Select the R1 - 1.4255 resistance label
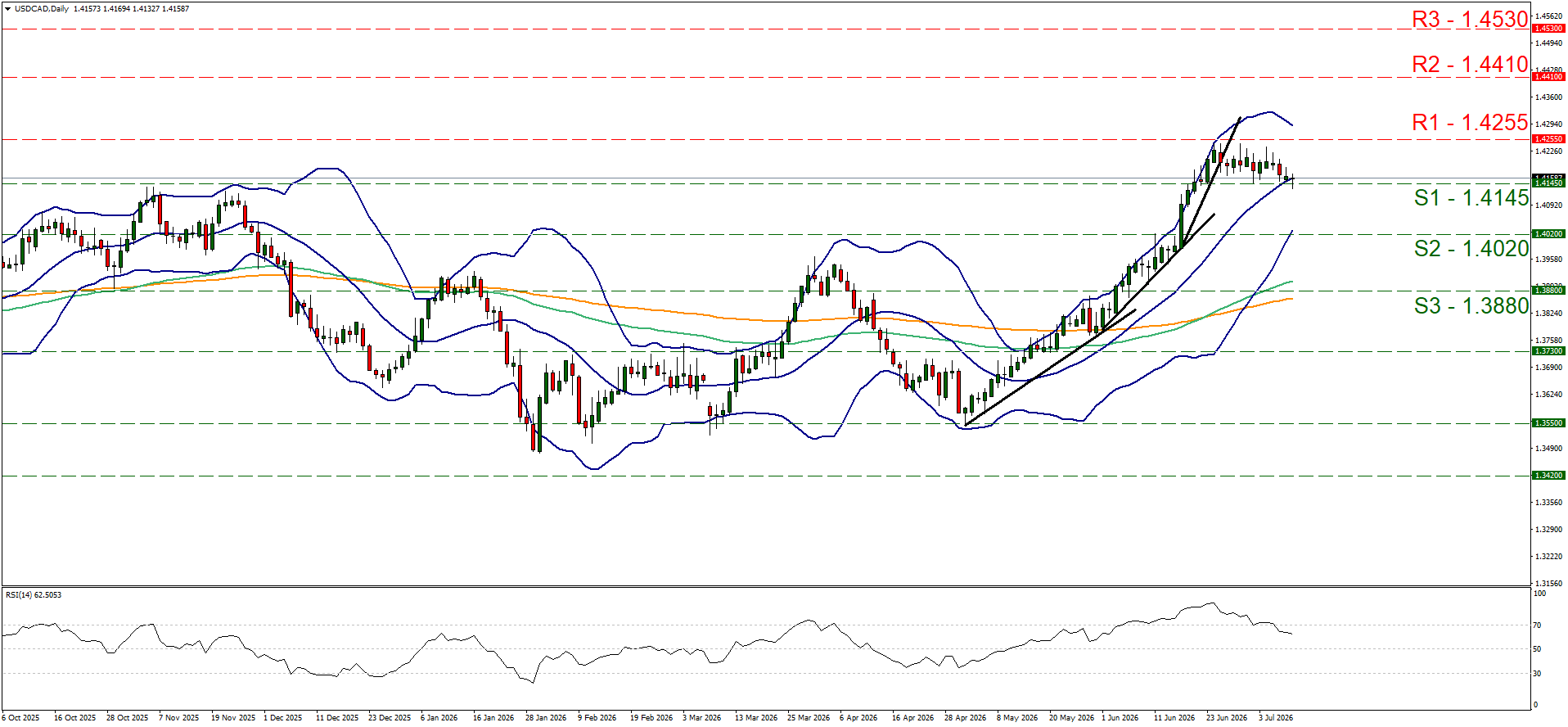Viewport: 1568px width, 727px height. pos(1470,122)
